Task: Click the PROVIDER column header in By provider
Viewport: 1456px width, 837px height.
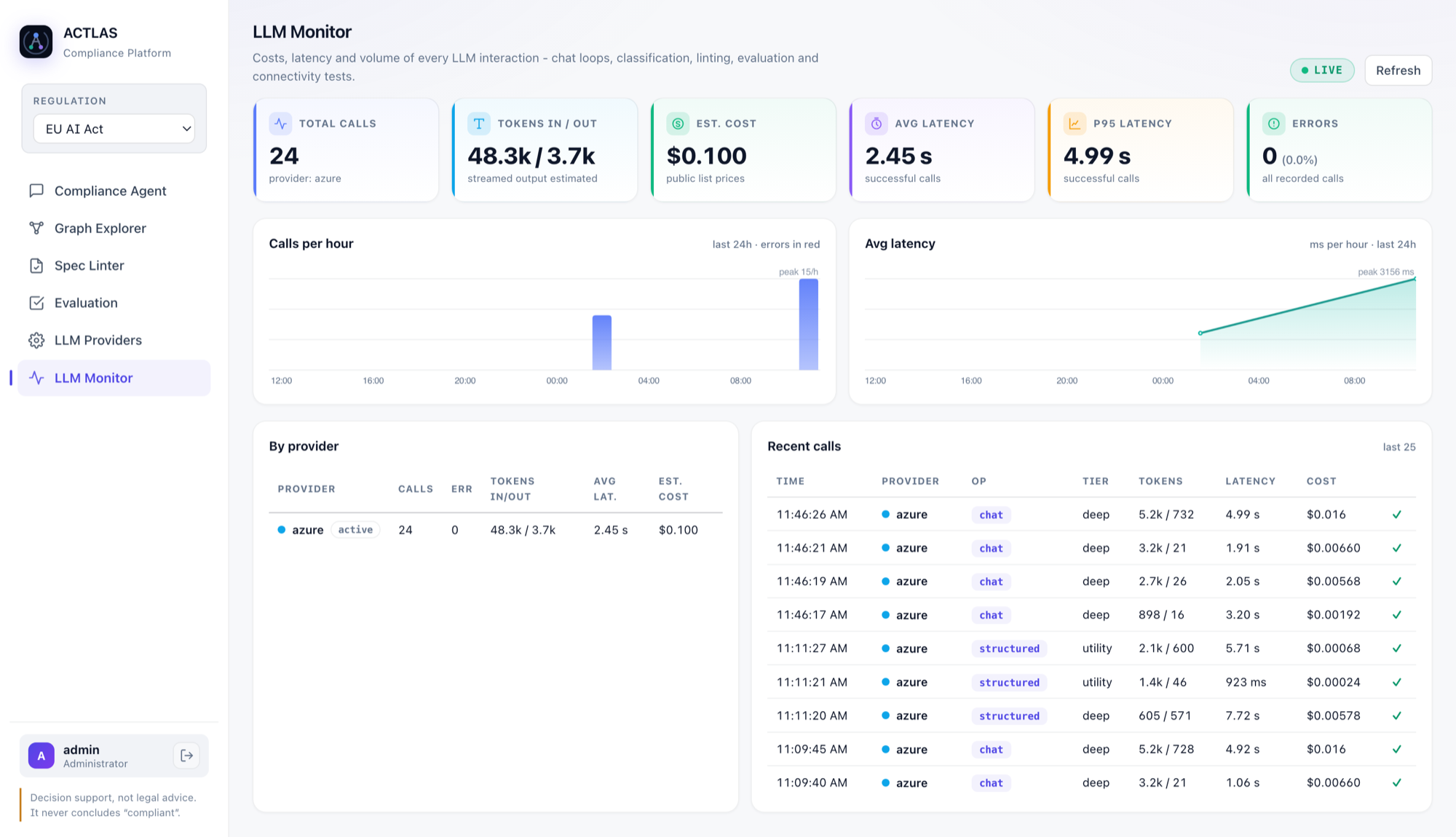Action: [x=306, y=489]
